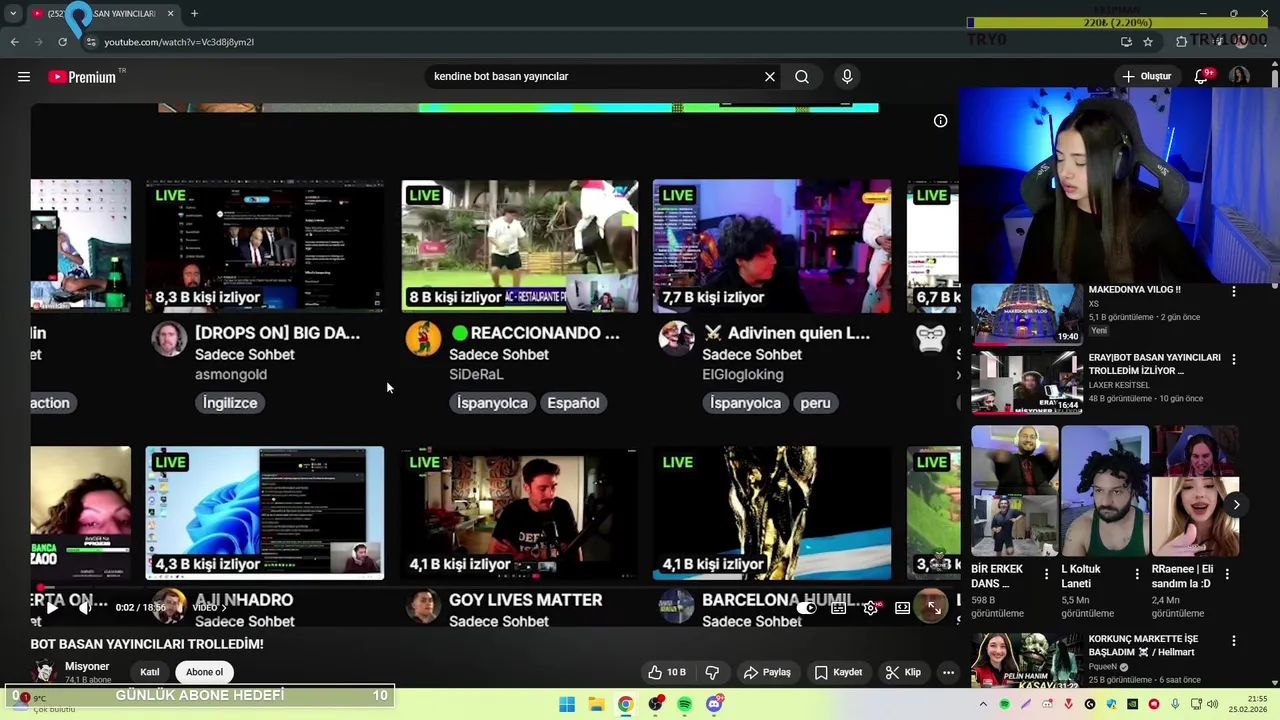Open ERAY BOT BASAN YAYINCILARI thumbnail

(1027, 382)
